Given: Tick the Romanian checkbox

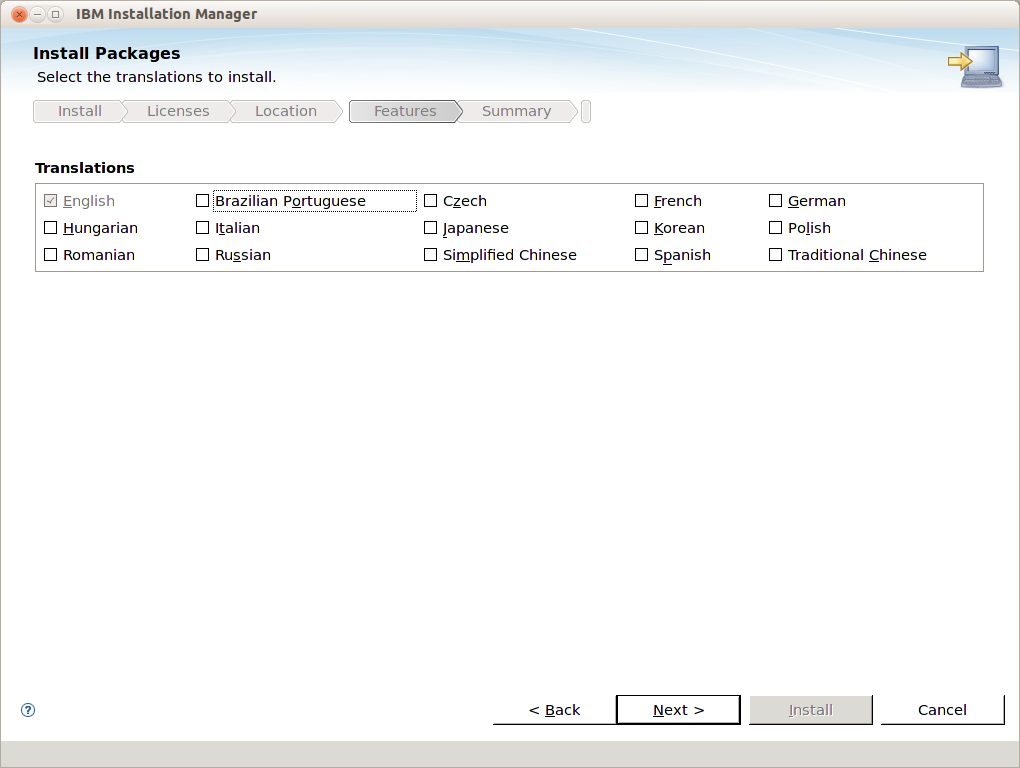Looking at the screenshot, I should (51, 255).
